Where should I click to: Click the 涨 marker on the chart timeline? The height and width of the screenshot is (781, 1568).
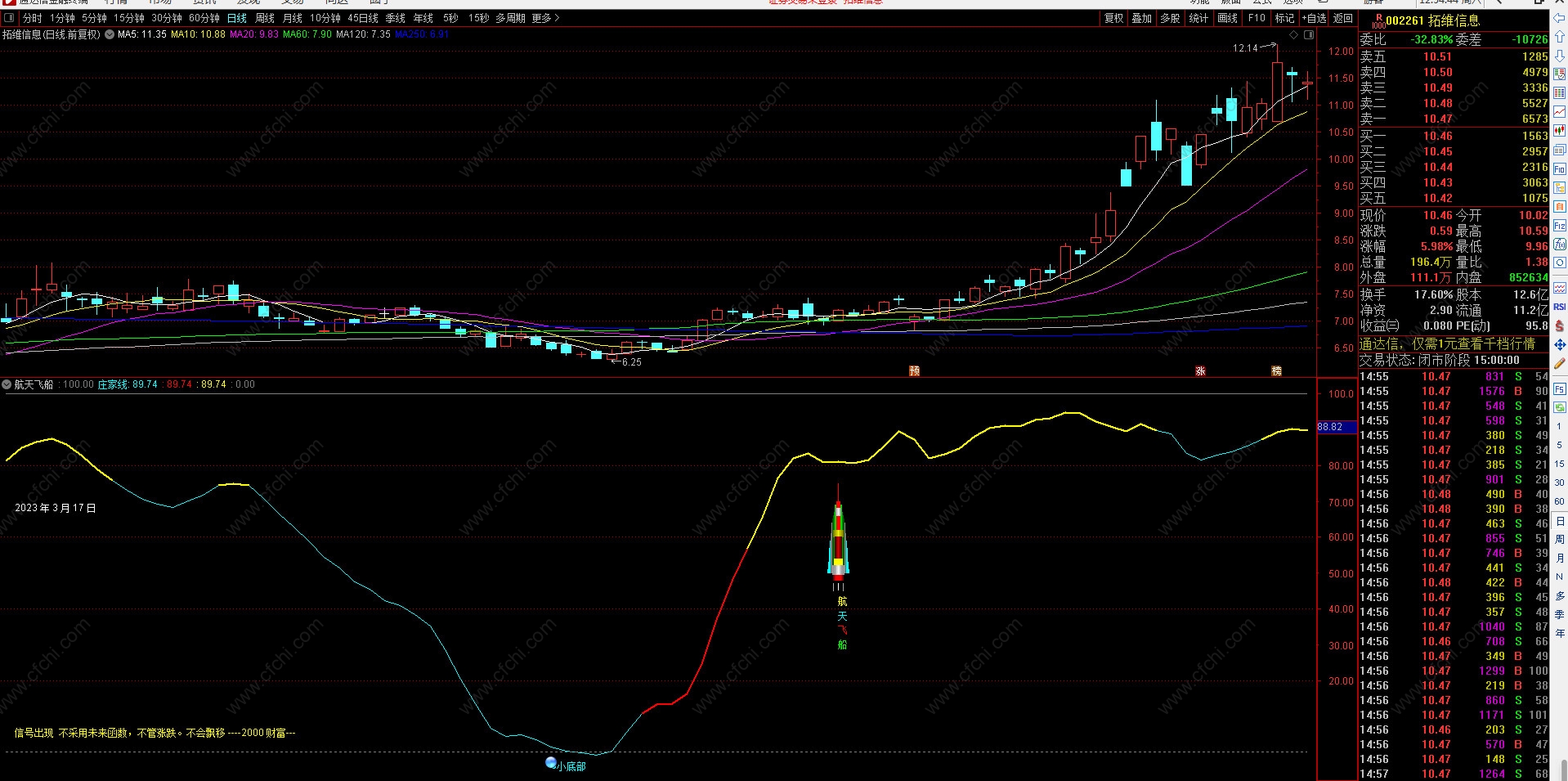1200,371
